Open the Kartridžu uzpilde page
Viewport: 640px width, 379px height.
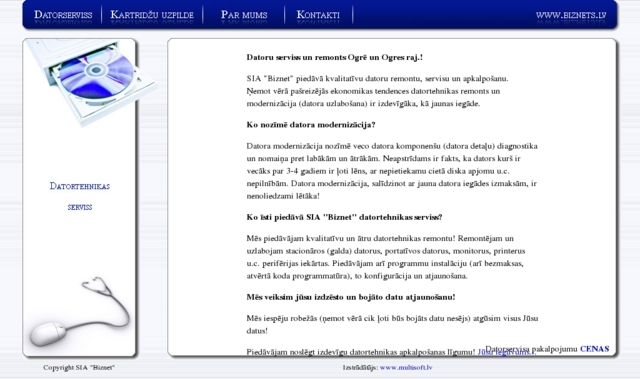point(152,15)
